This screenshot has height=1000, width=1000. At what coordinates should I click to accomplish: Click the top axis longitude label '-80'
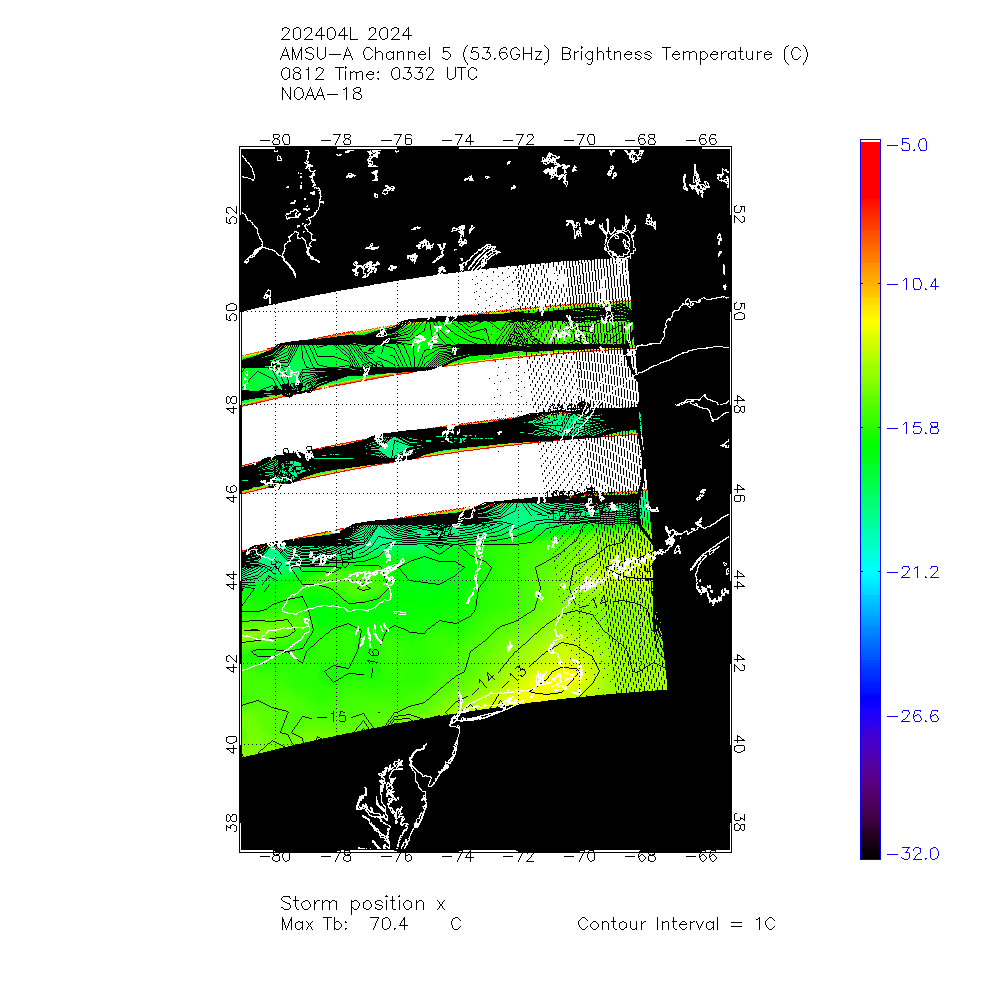275,139
